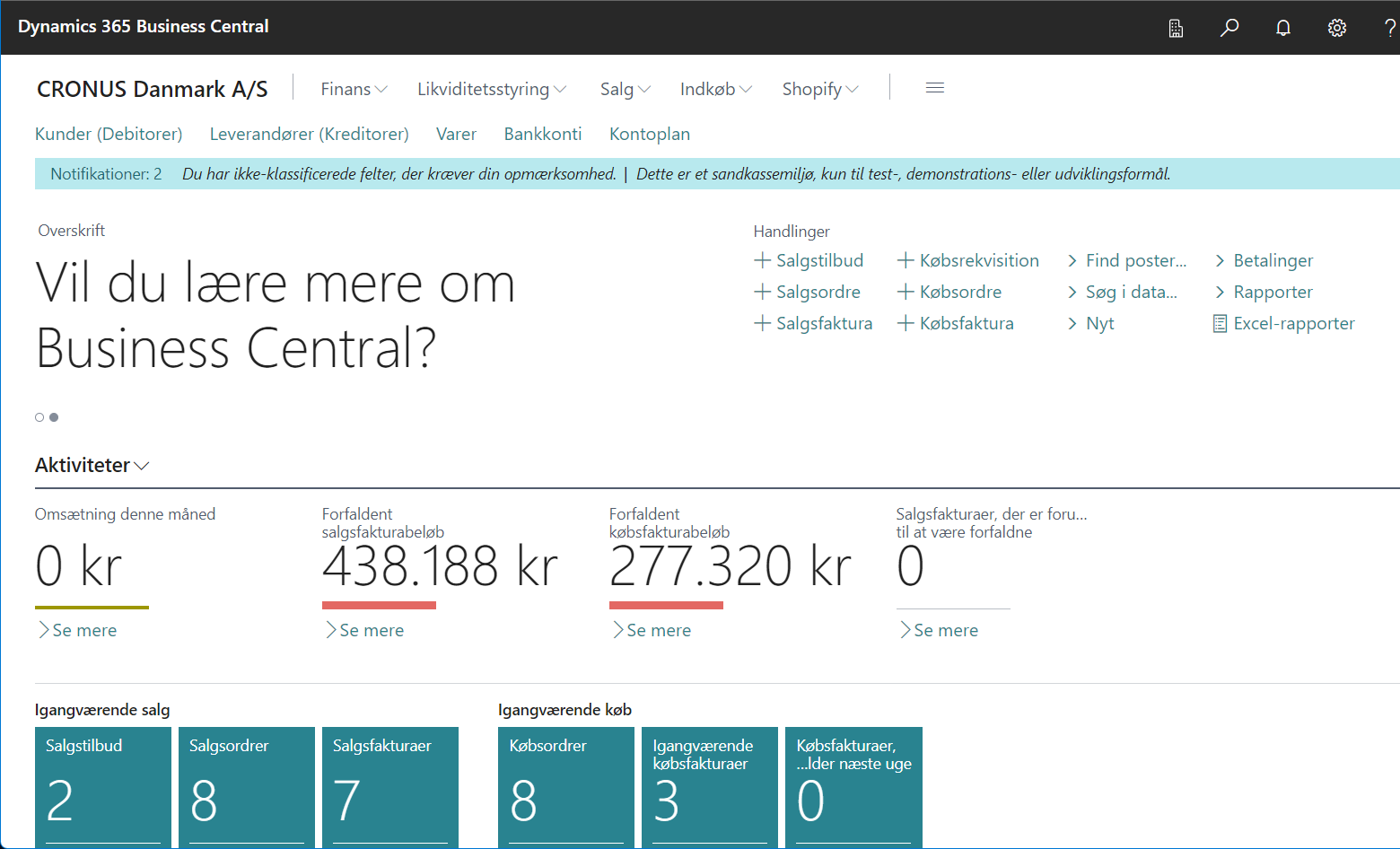This screenshot has height=849, width=1400.
Task: Open the Notifikationer: 2 indicator
Action: (x=106, y=174)
